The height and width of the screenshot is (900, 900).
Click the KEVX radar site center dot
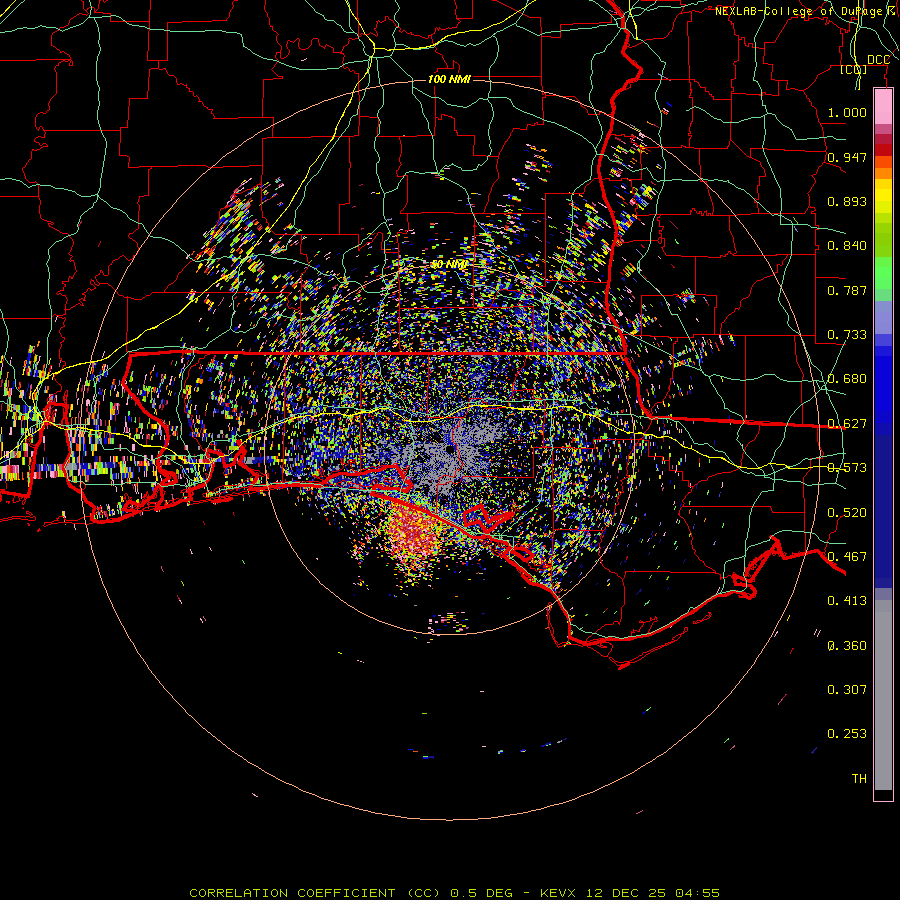[x=449, y=449]
